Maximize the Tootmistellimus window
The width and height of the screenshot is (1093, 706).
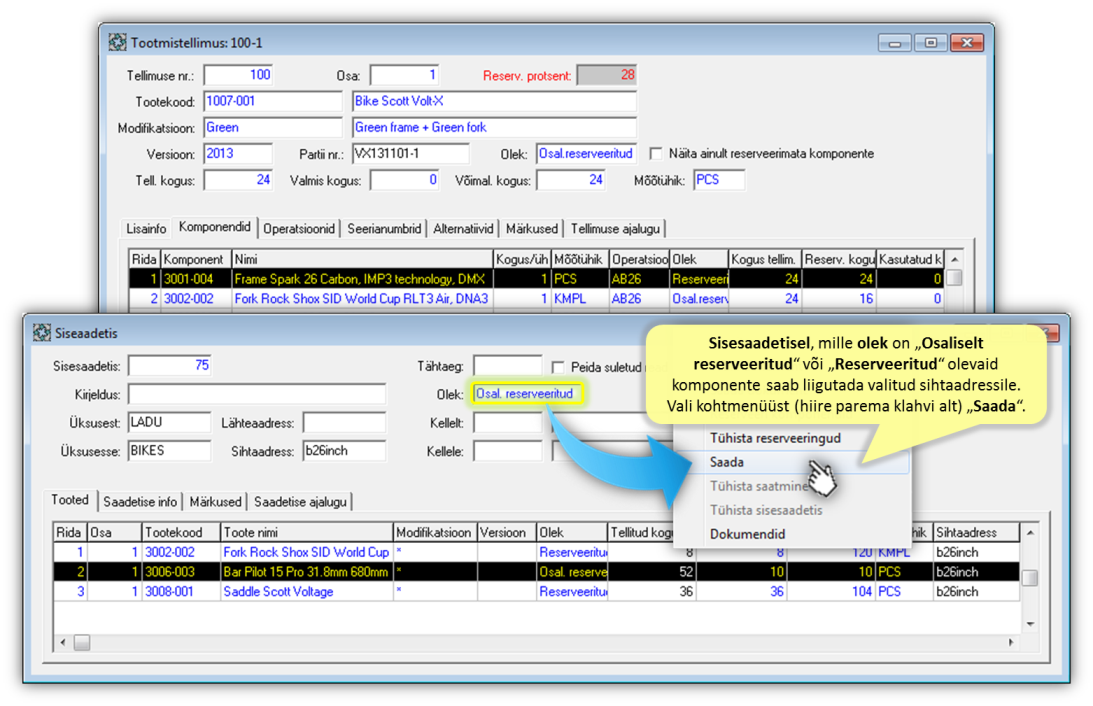point(931,43)
